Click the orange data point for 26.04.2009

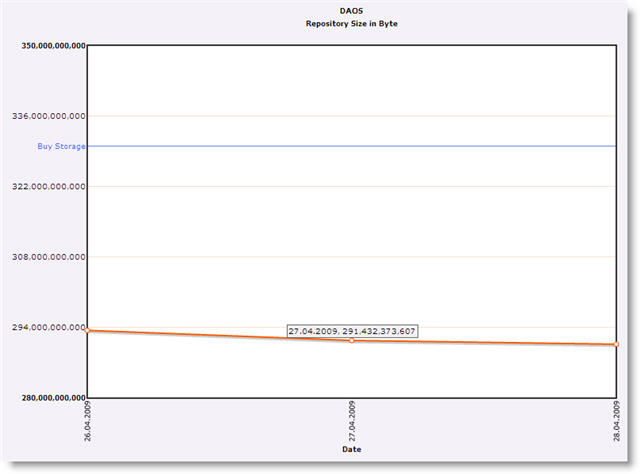tap(88, 330)
